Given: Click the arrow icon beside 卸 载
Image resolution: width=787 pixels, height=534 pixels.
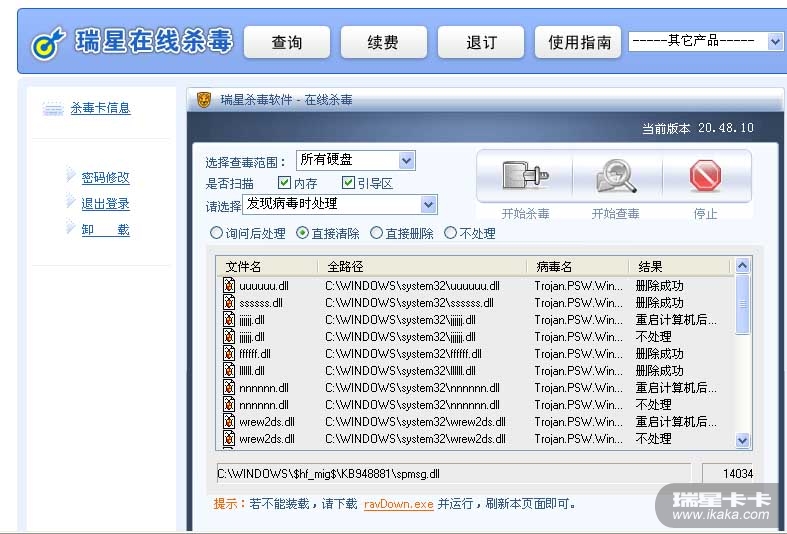Looking at the screenshot, I should click(x=71, y=227).
